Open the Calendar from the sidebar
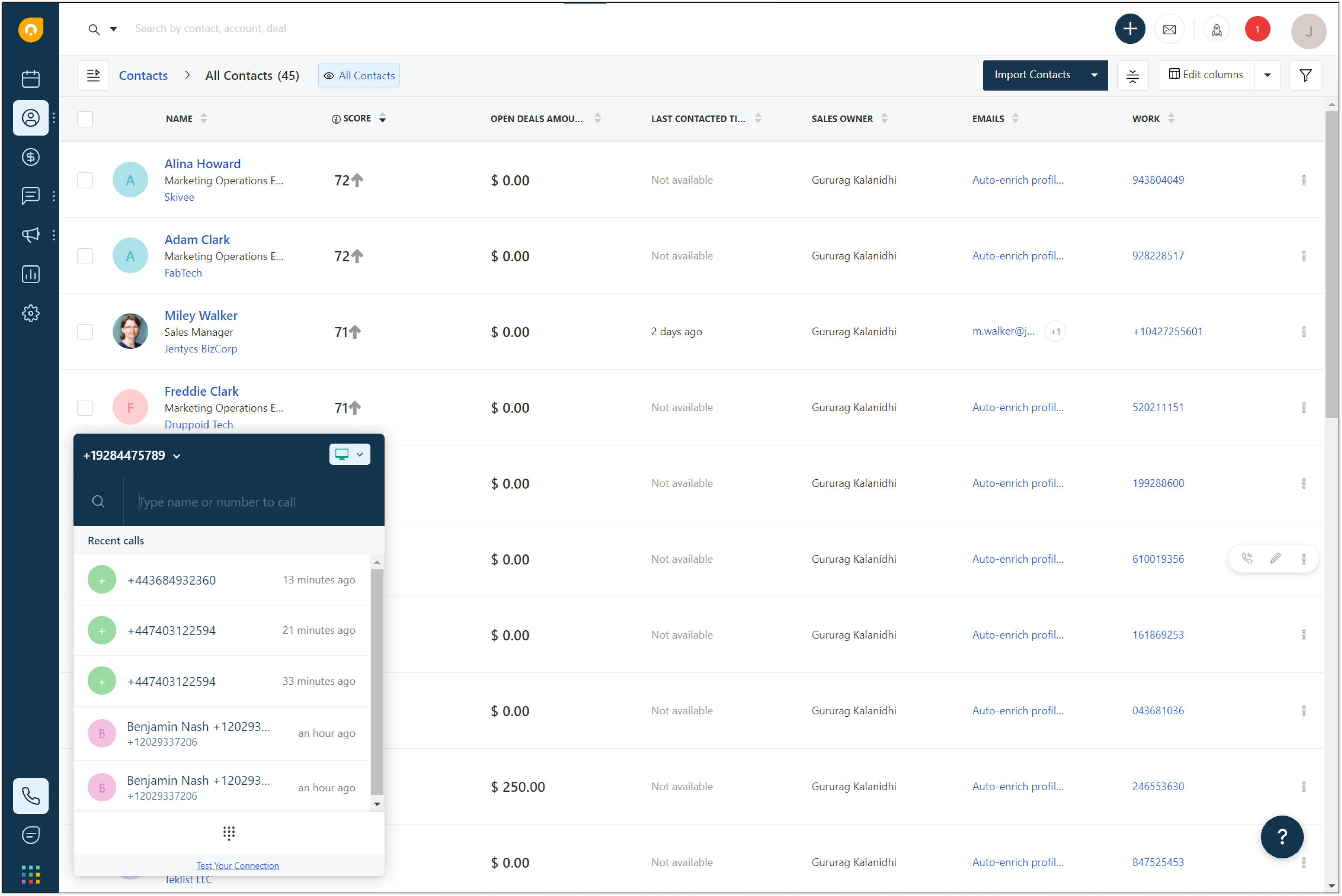The height and width of the screenshot is (896, 1342). coord(30,78)
